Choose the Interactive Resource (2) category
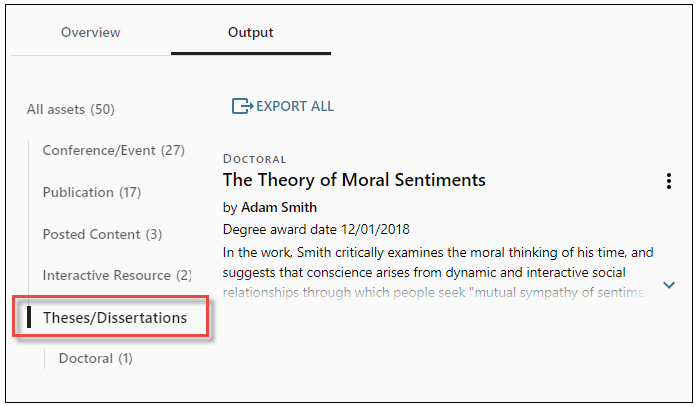 [x=117, y=275]
